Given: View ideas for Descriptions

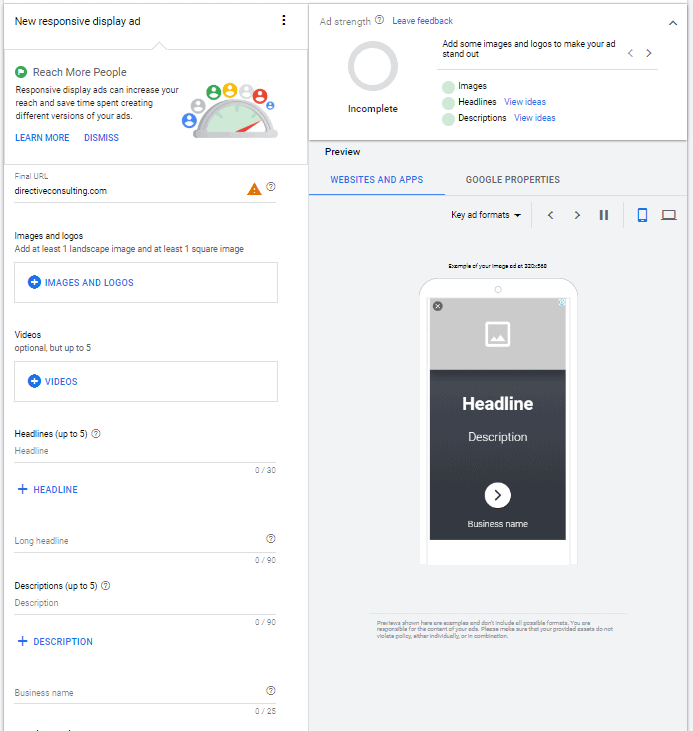Looking at the screenshot, I should pos(534,117).
